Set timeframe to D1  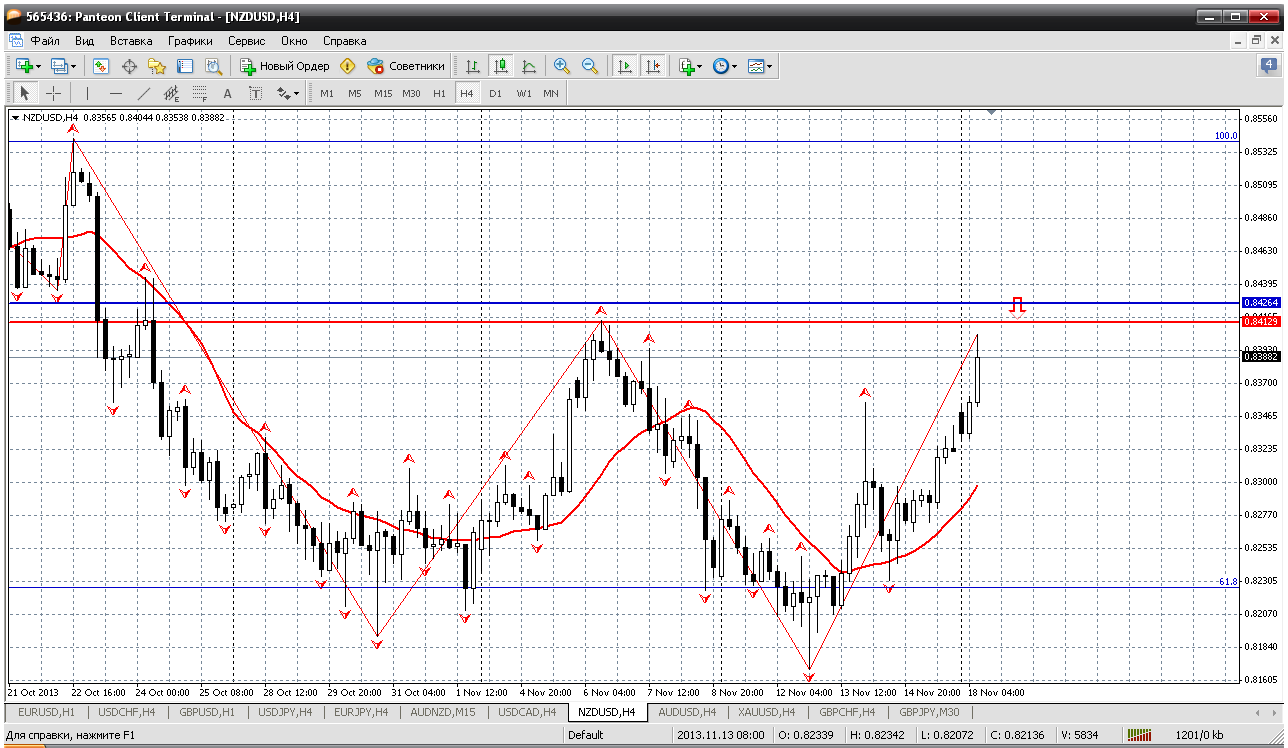pyautogui.click(x=495, y=93)
